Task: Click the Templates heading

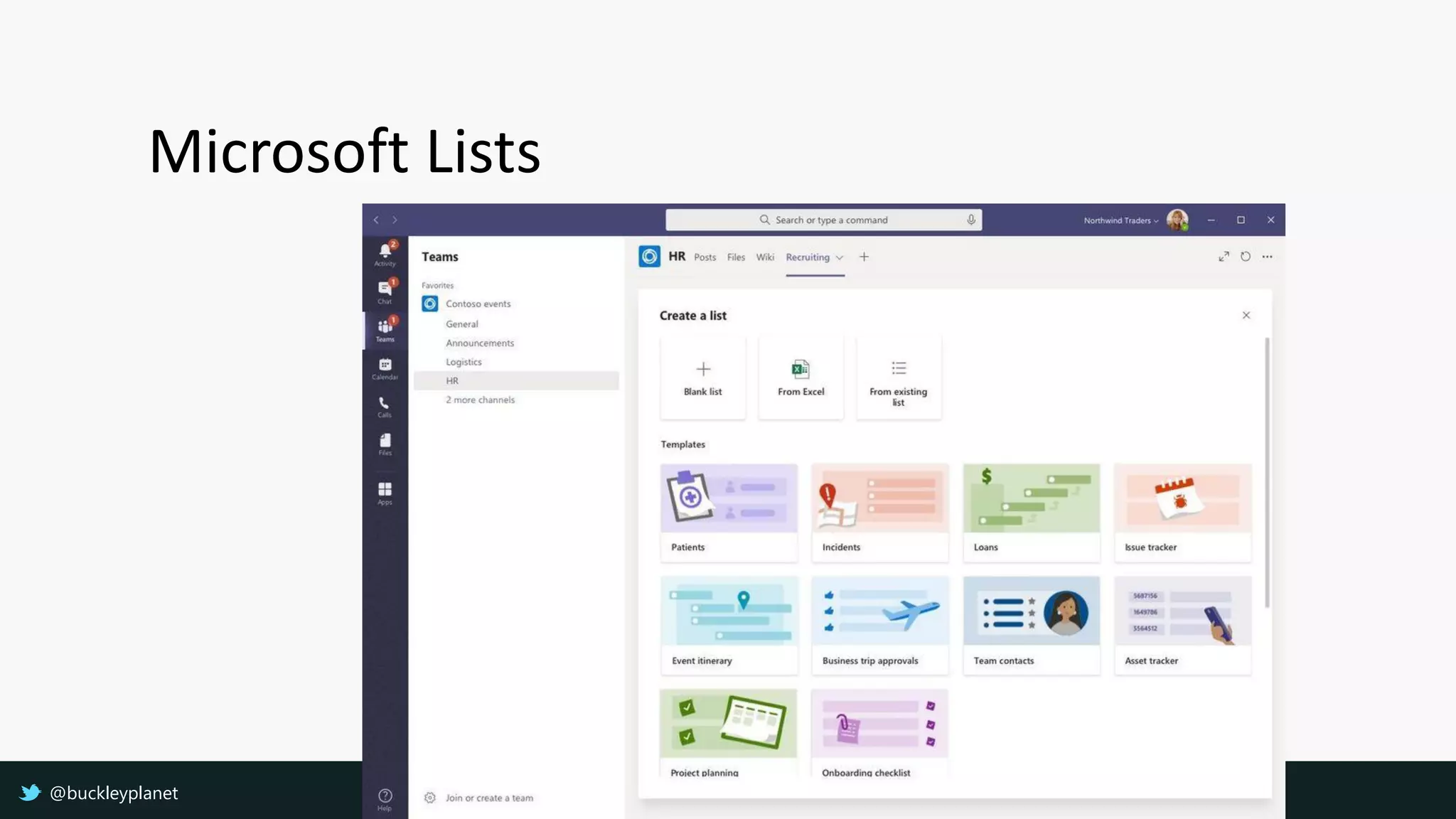Action: [x=682, y=444]
